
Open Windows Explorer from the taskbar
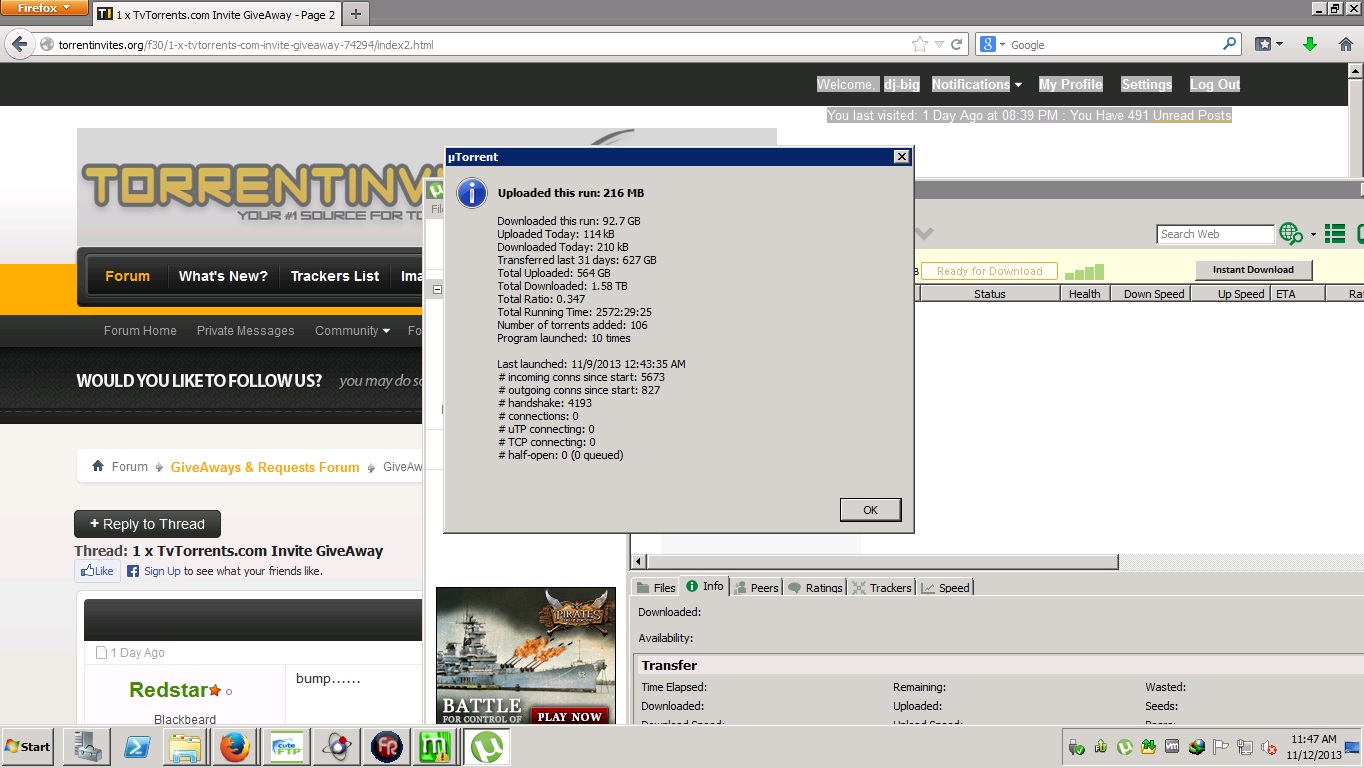[x=185, y=747]
